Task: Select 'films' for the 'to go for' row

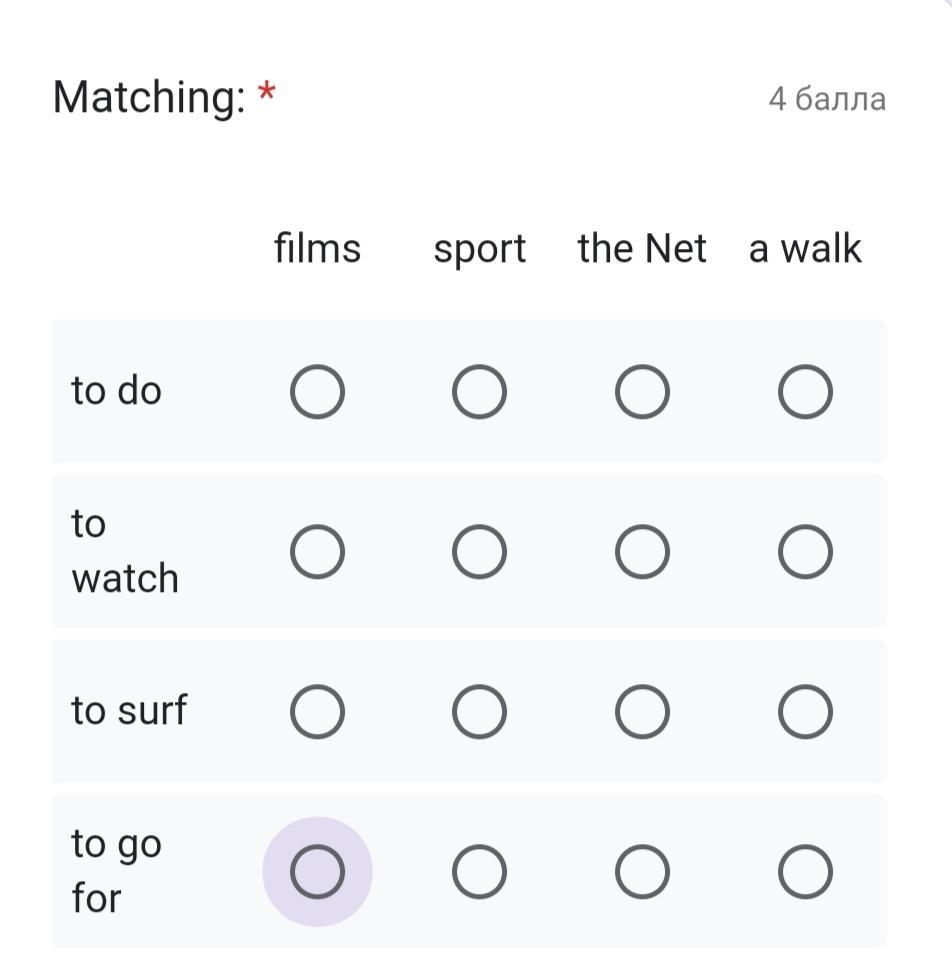Action: pyautogui.click(x=317, y=872)
